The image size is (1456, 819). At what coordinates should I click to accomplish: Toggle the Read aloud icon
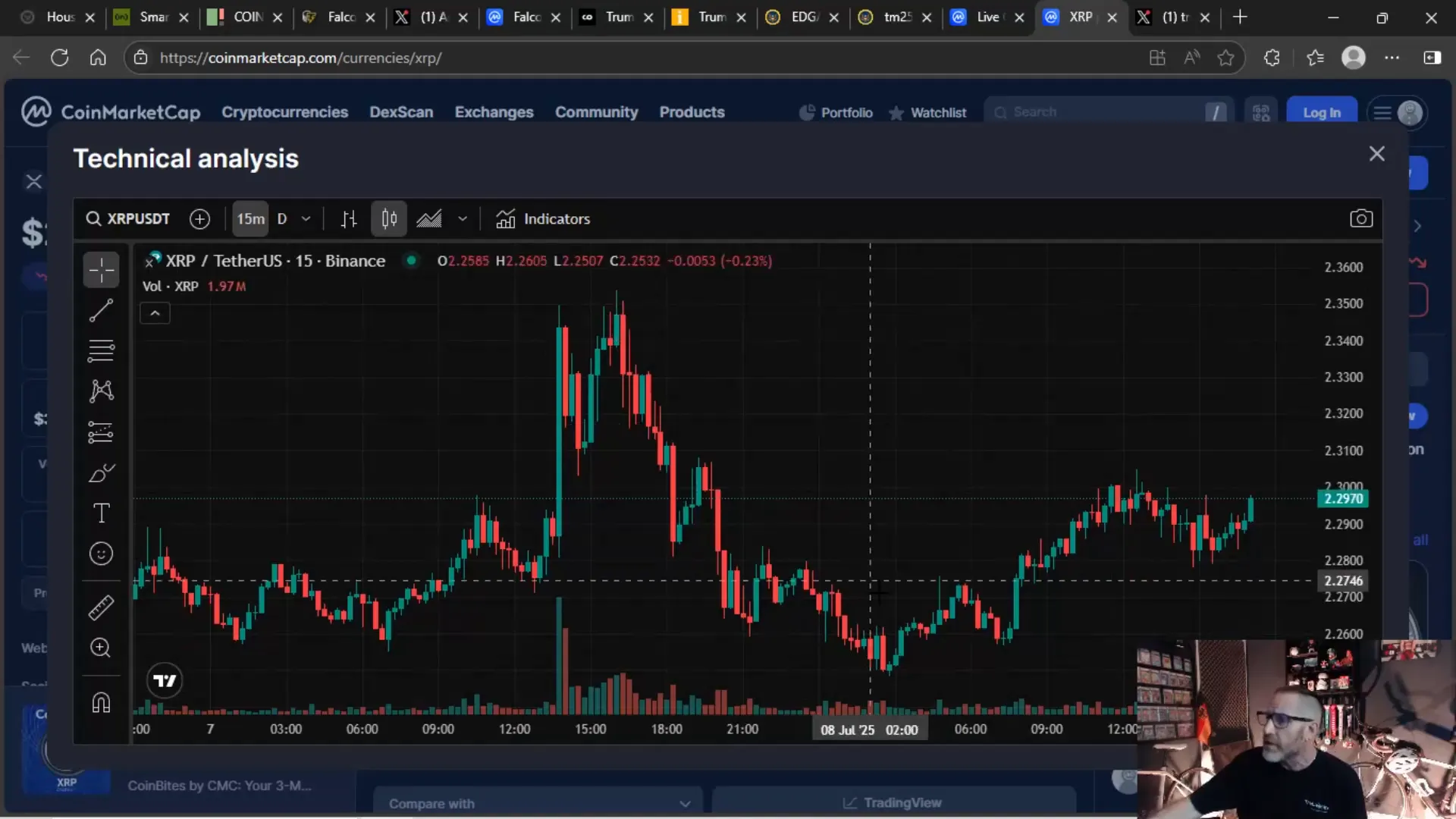[1191, 58]
